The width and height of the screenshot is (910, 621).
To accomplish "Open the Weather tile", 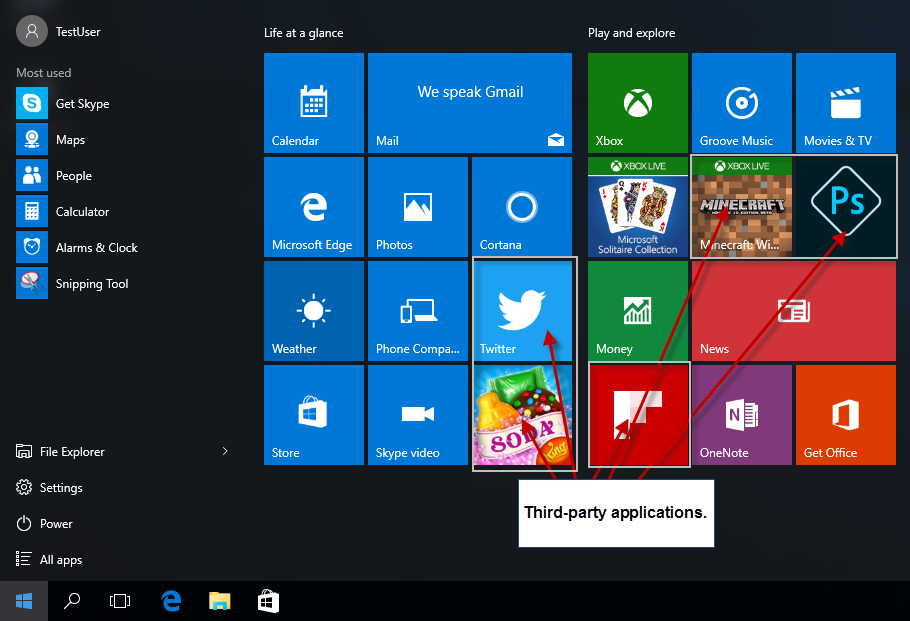I will [313, 310].
